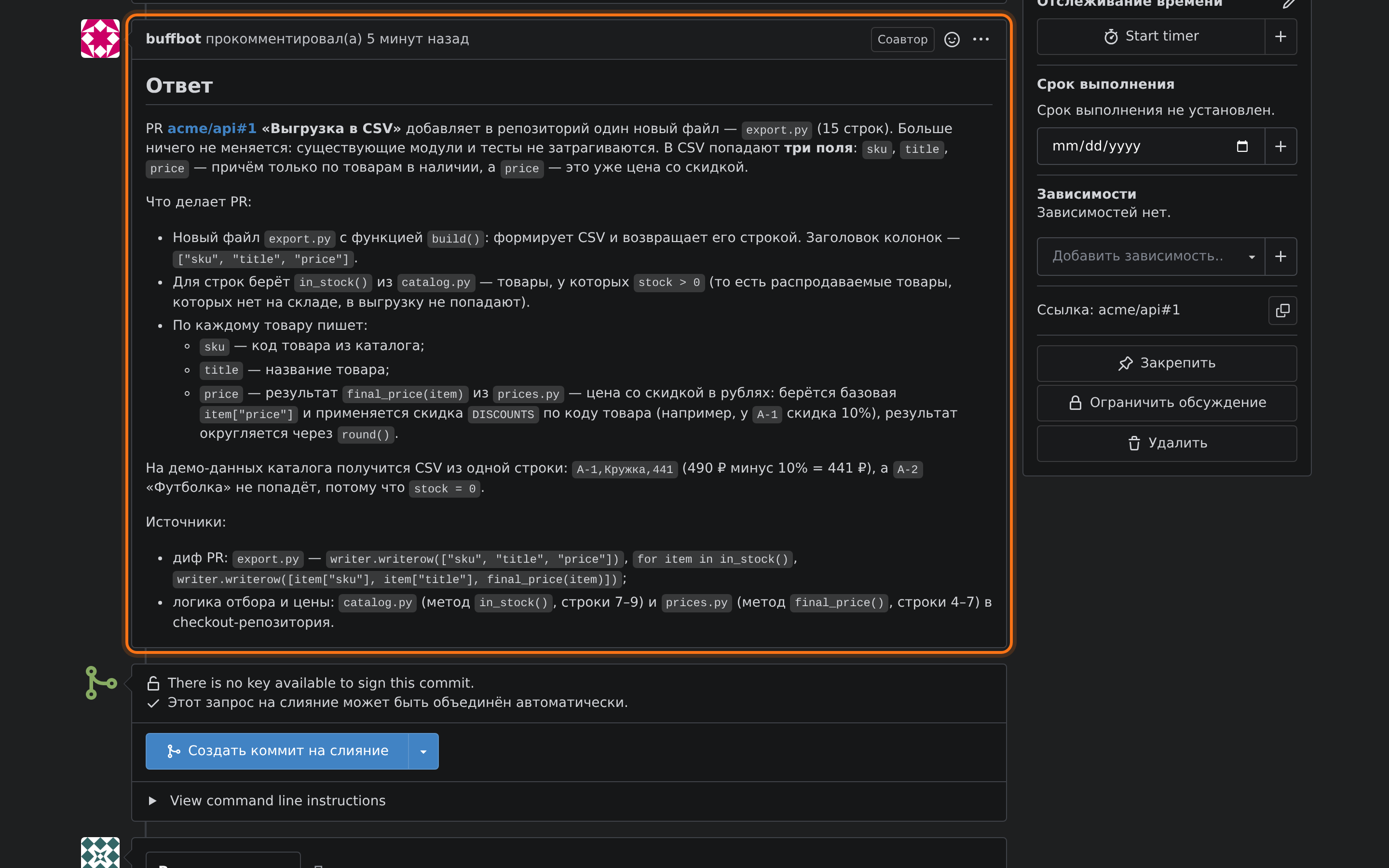Open emoji reaction picker on buffbot comment
The width and height of the screenshot is (1389, 868).
point(952,39)
